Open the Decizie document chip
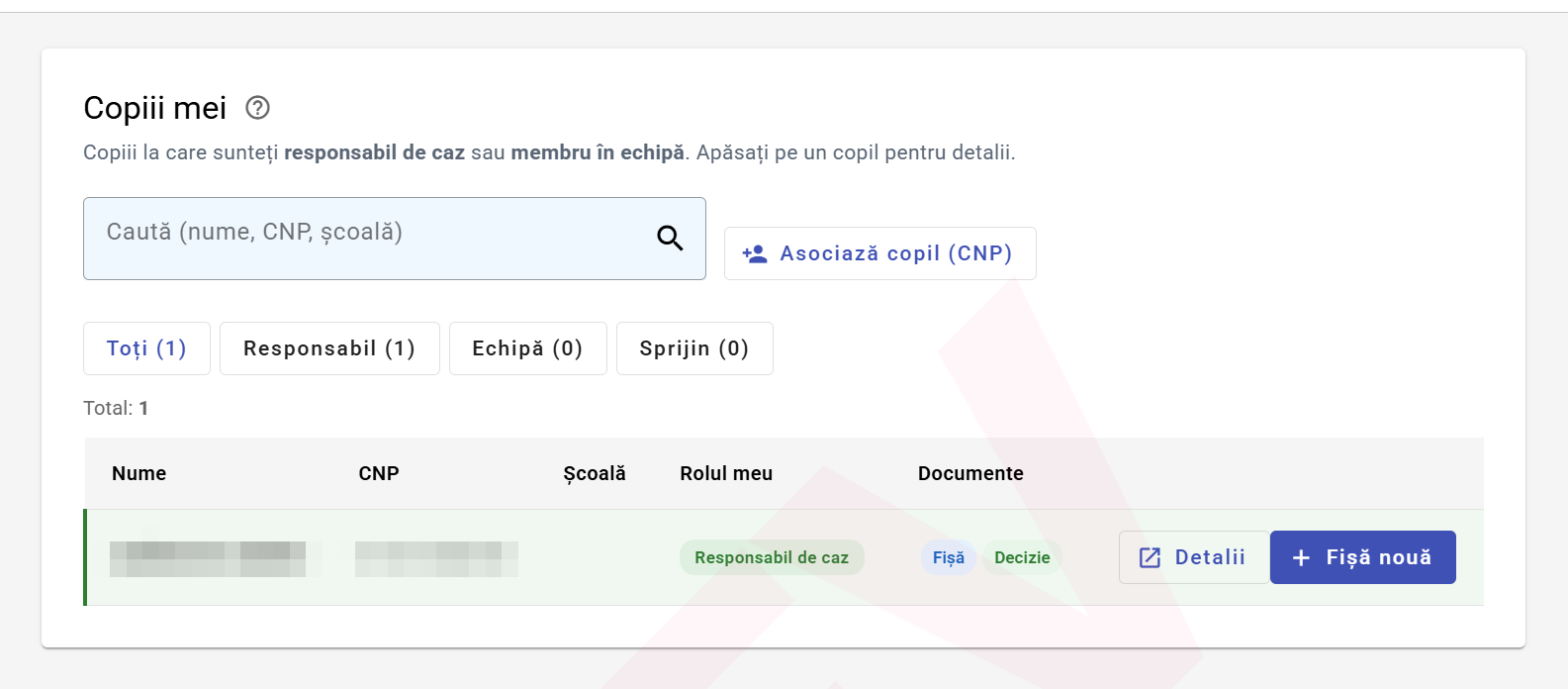 point(1022,557)
